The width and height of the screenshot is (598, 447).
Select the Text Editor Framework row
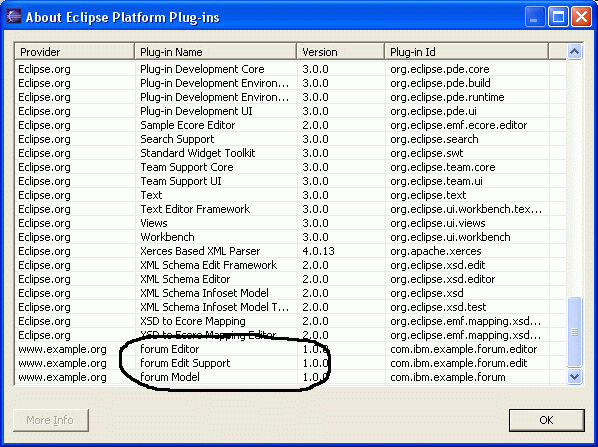290,209
